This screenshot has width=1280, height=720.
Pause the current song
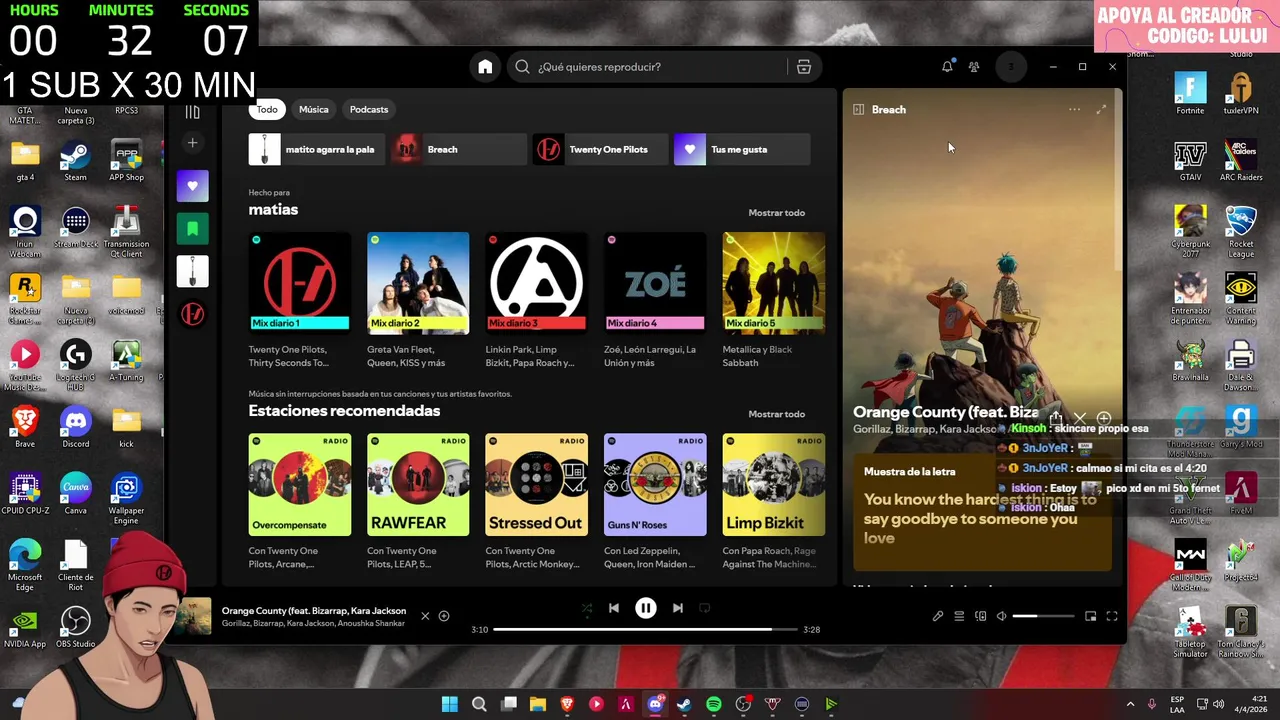[646, 608]
